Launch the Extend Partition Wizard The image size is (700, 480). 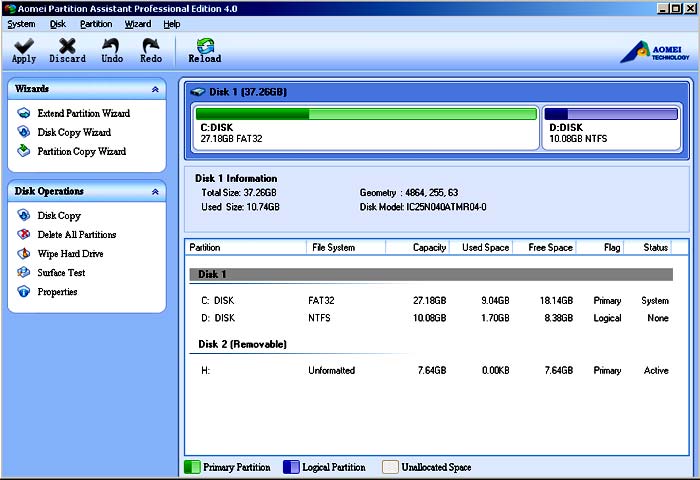pos(83,114)
